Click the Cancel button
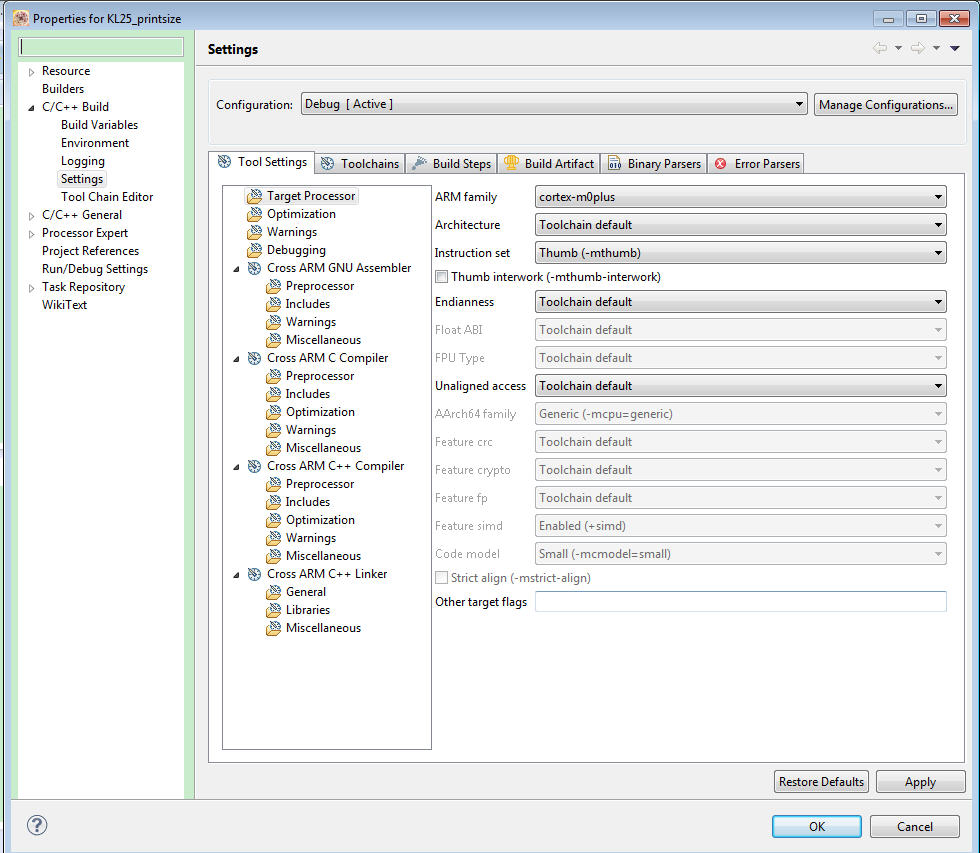Screen dimensions: 980x853 (915, 826)
